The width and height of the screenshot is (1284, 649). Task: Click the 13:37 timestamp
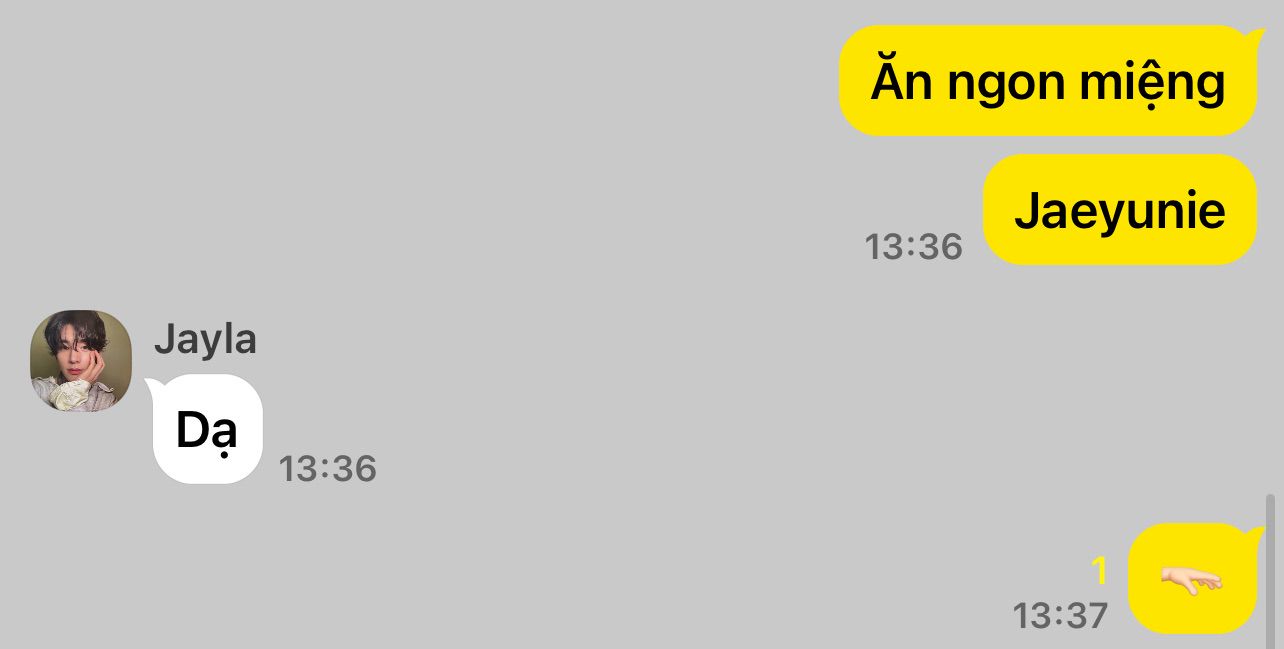pyautogui.click(x=1060, y=615)
